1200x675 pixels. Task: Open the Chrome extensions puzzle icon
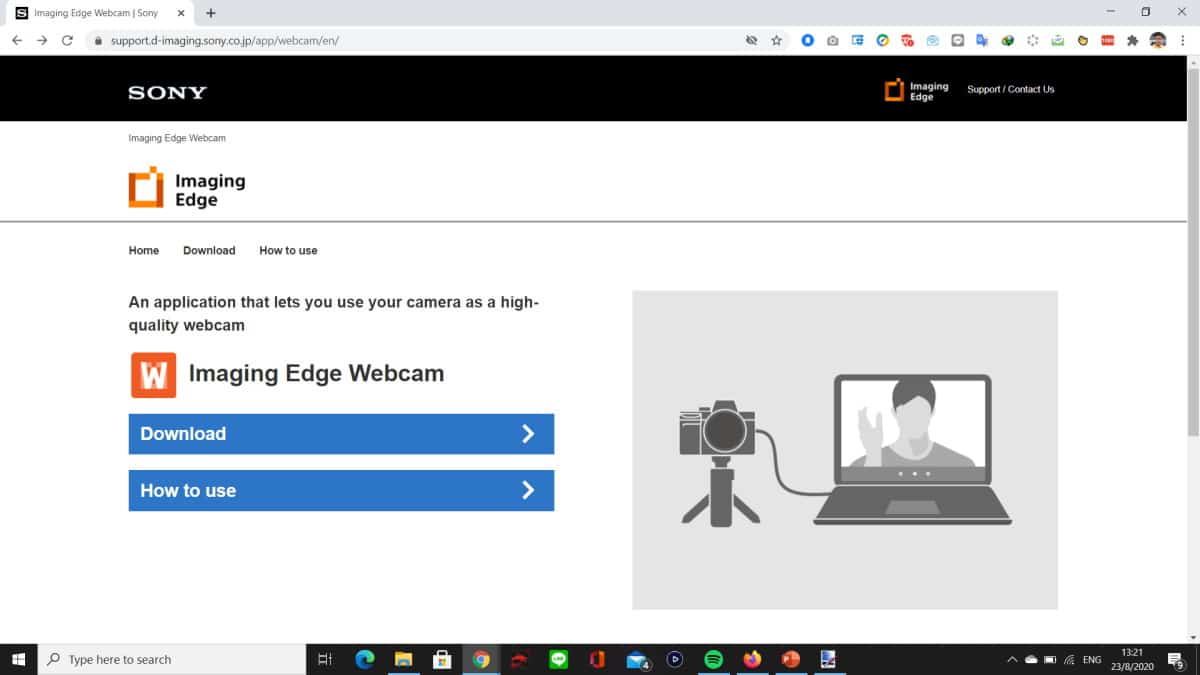(x=1132, y=40)
